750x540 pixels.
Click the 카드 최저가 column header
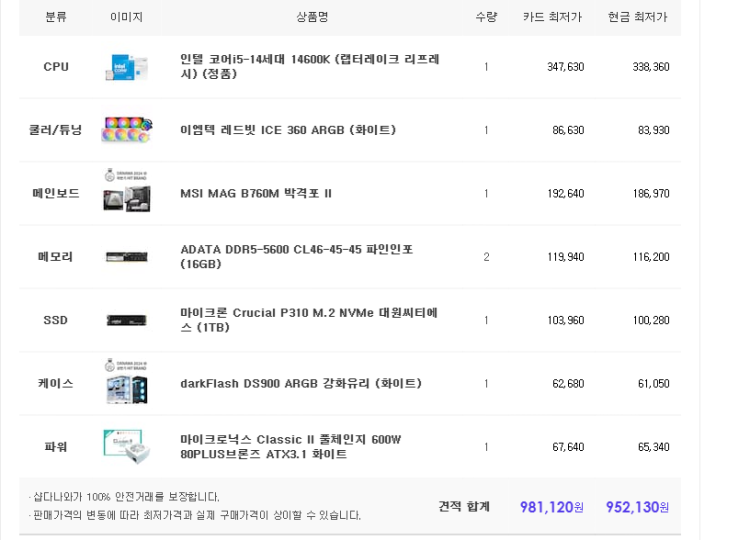point(552,17)
